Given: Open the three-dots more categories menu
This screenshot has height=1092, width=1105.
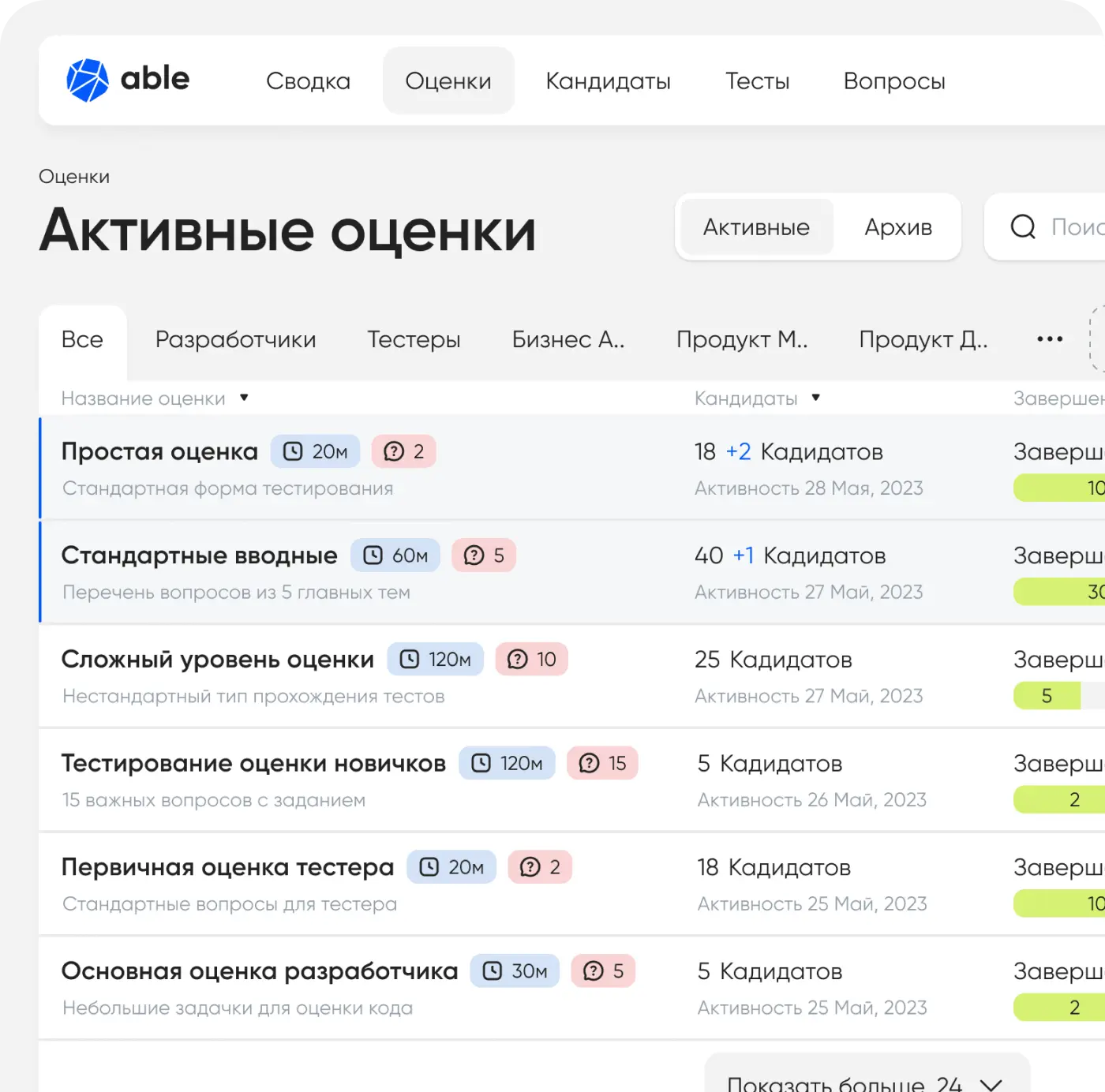Looking at the screenshot, I should tap(1049, 339).
